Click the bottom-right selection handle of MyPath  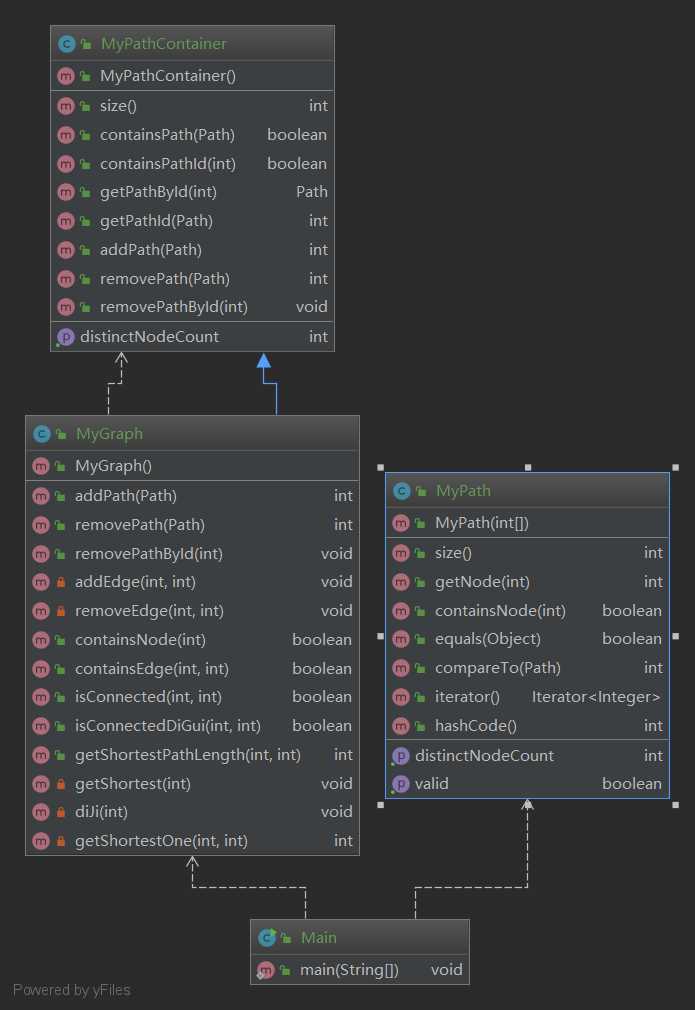point(675,805)
